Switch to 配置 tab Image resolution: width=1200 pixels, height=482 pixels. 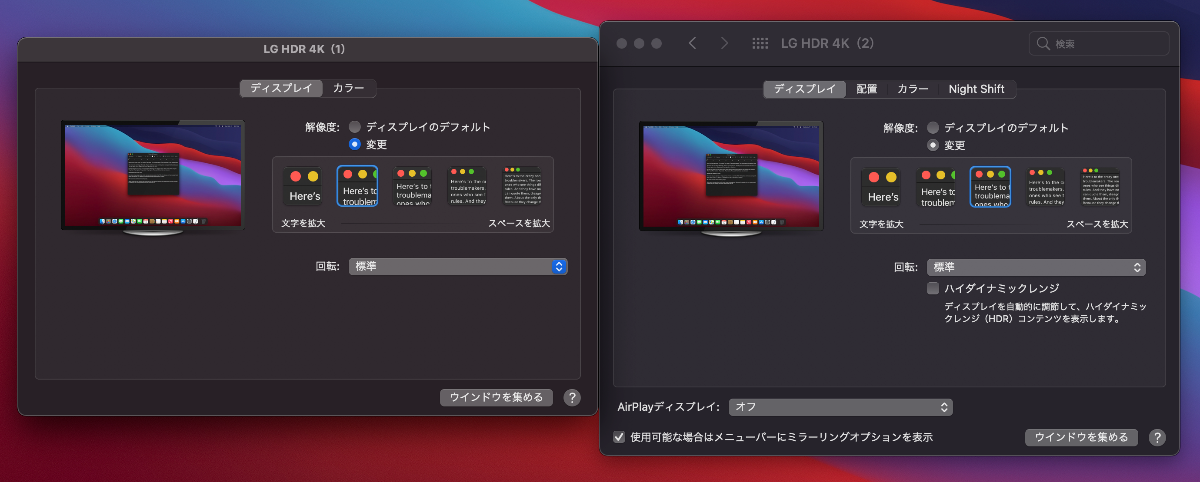[x=867, y=89]
